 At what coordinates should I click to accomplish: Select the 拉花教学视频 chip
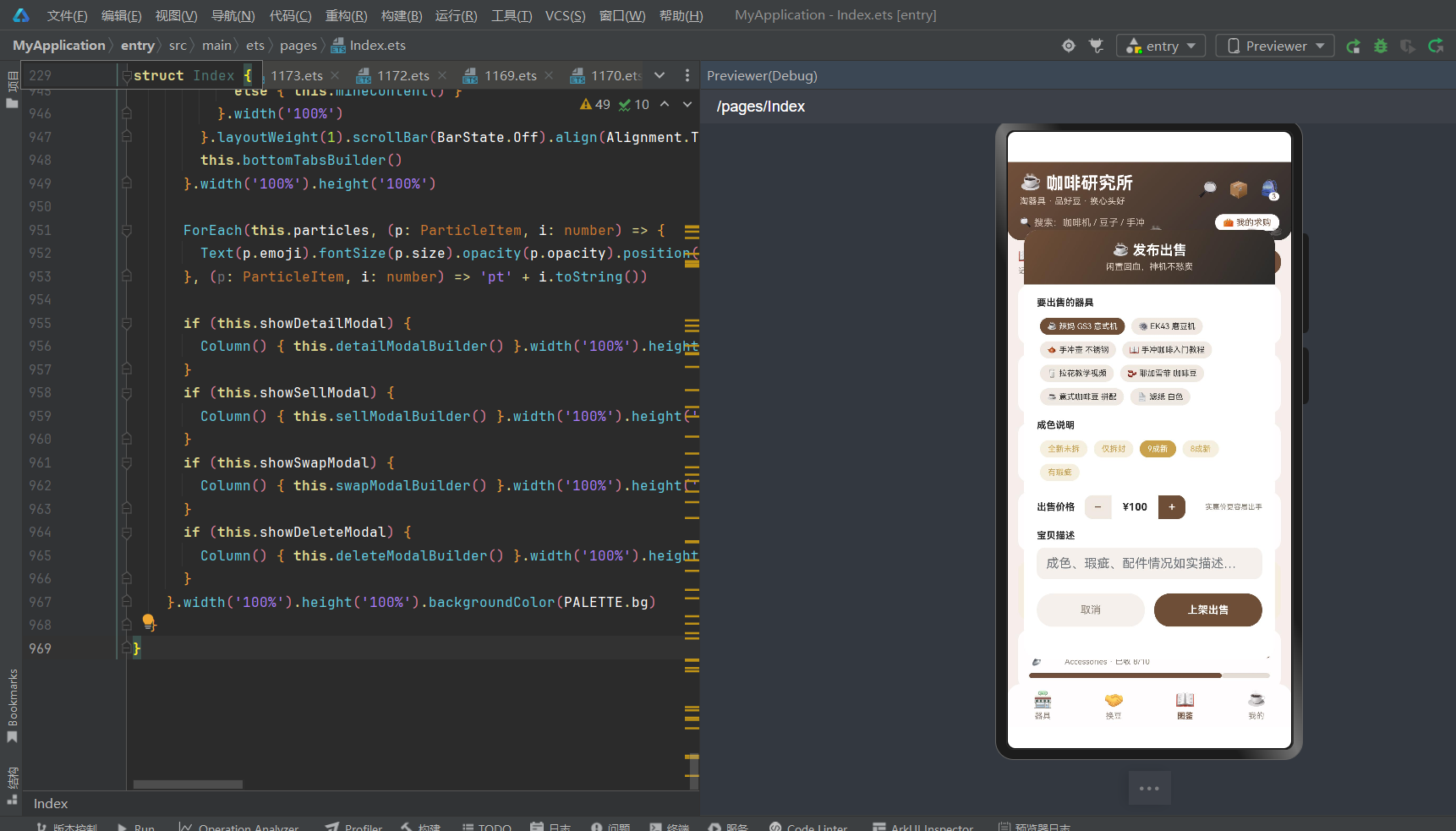[1077, 373]
